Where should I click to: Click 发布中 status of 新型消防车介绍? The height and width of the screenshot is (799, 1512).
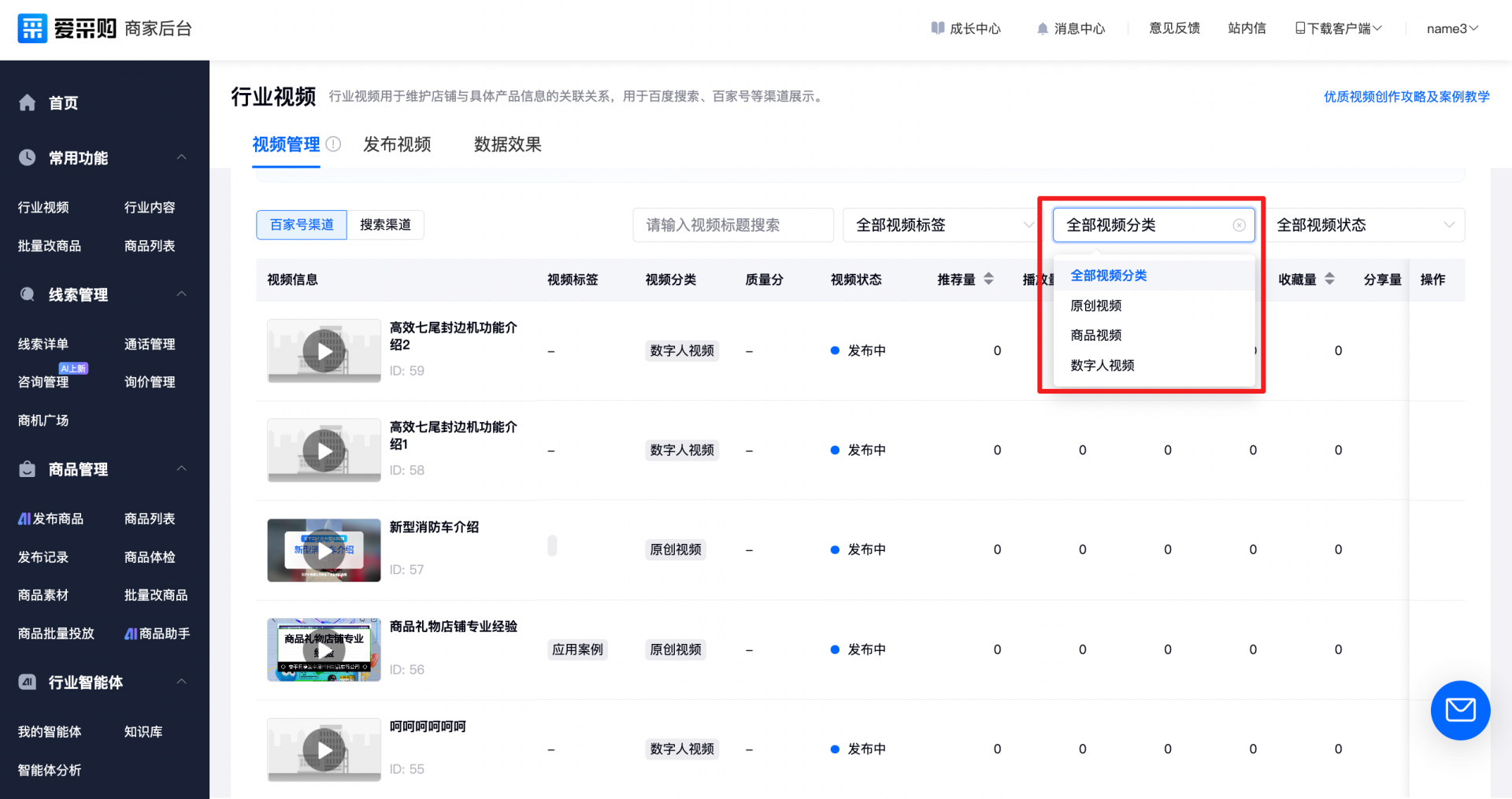click(858, 549)
